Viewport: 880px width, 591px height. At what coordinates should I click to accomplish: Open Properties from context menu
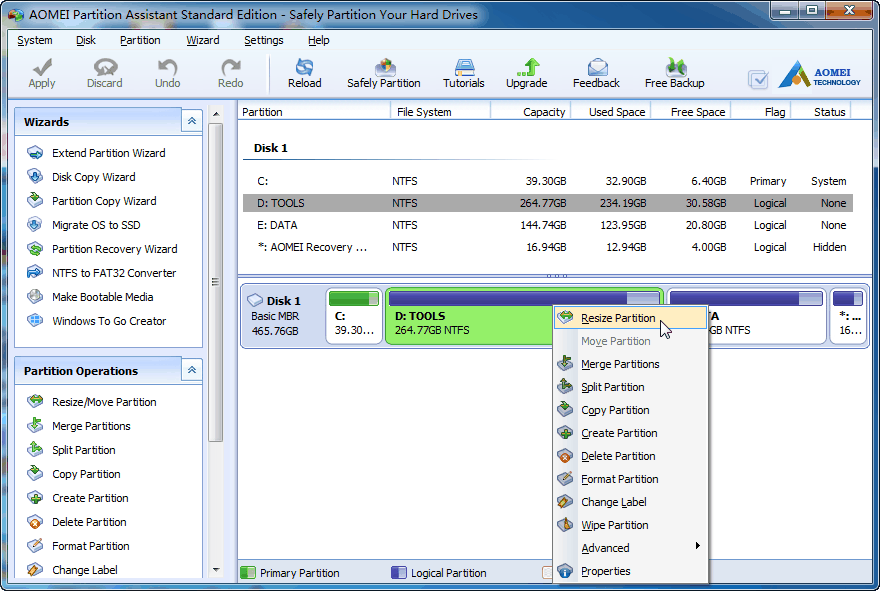(630, 571)
